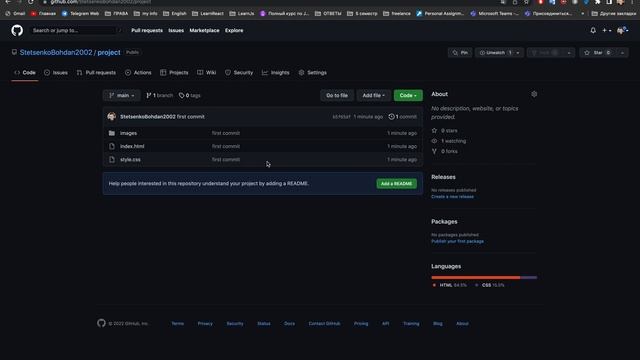Open the Telegram Web bookmark
Screen dimensions: 640x360
pos(80,13)
